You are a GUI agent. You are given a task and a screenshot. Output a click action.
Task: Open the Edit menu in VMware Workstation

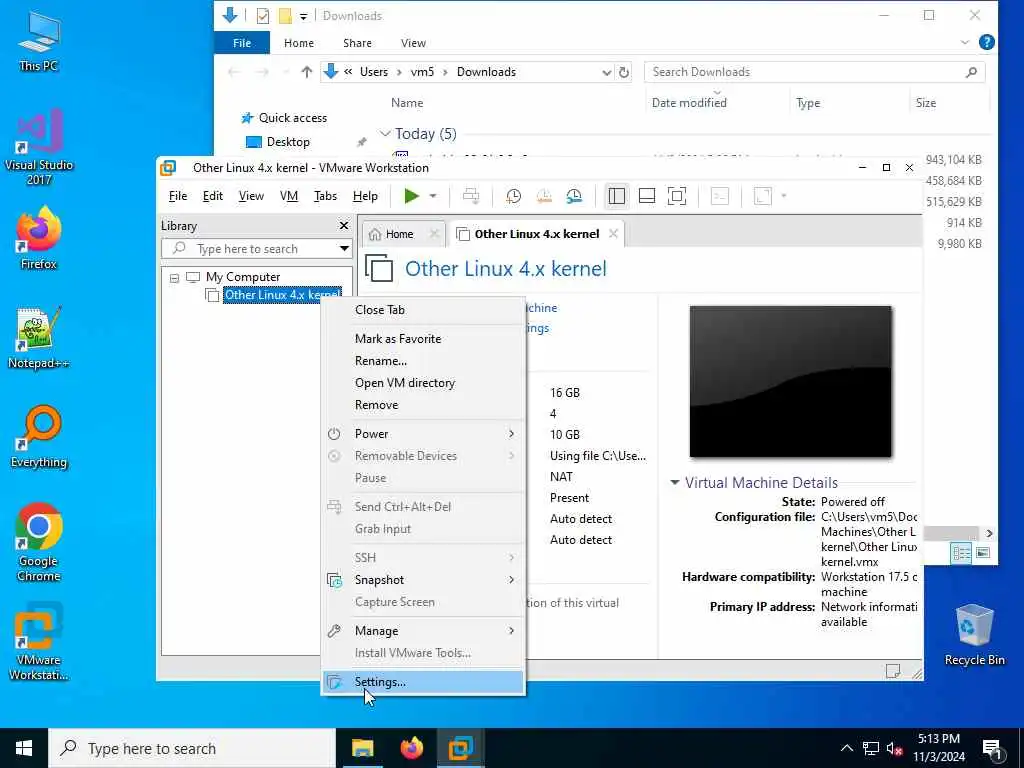click(x=212, y=196)
